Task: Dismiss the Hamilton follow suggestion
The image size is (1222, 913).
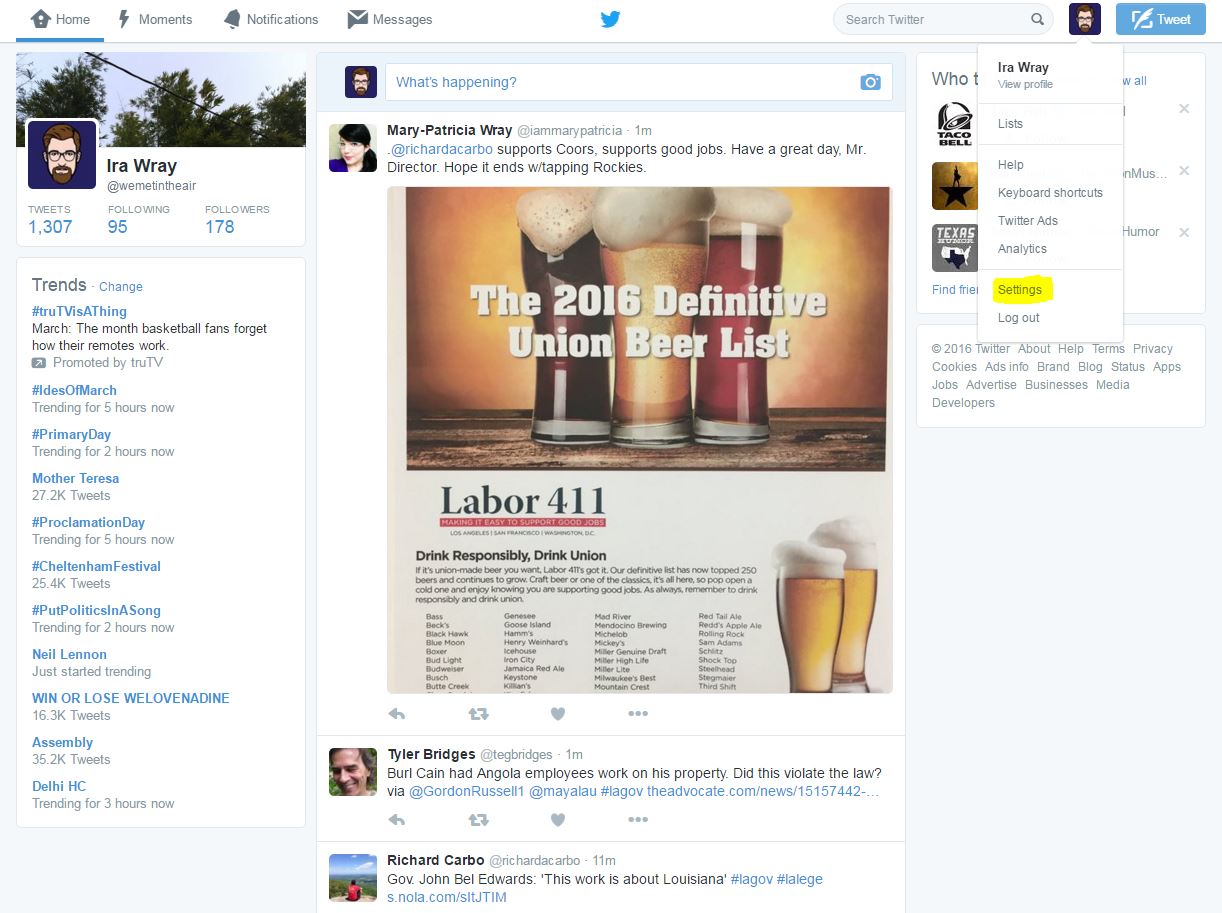Action: pyautogui.click(x=1184, y=171)
